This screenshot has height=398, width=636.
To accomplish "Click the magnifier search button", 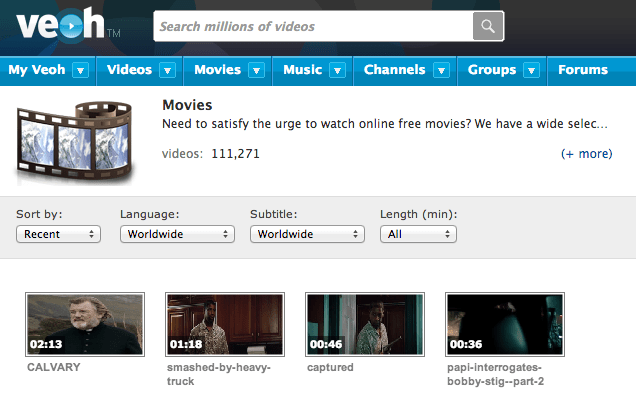I will 488,26.
